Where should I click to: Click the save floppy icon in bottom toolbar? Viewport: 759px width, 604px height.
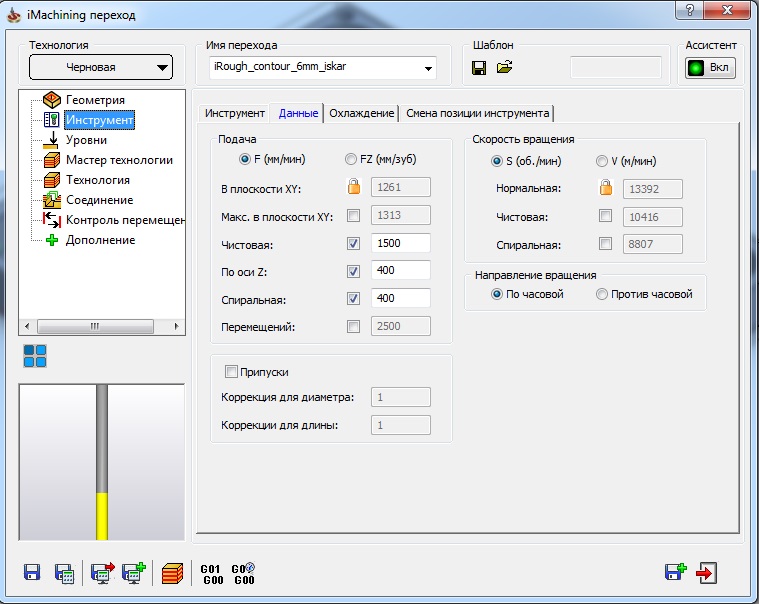(32, 573)
